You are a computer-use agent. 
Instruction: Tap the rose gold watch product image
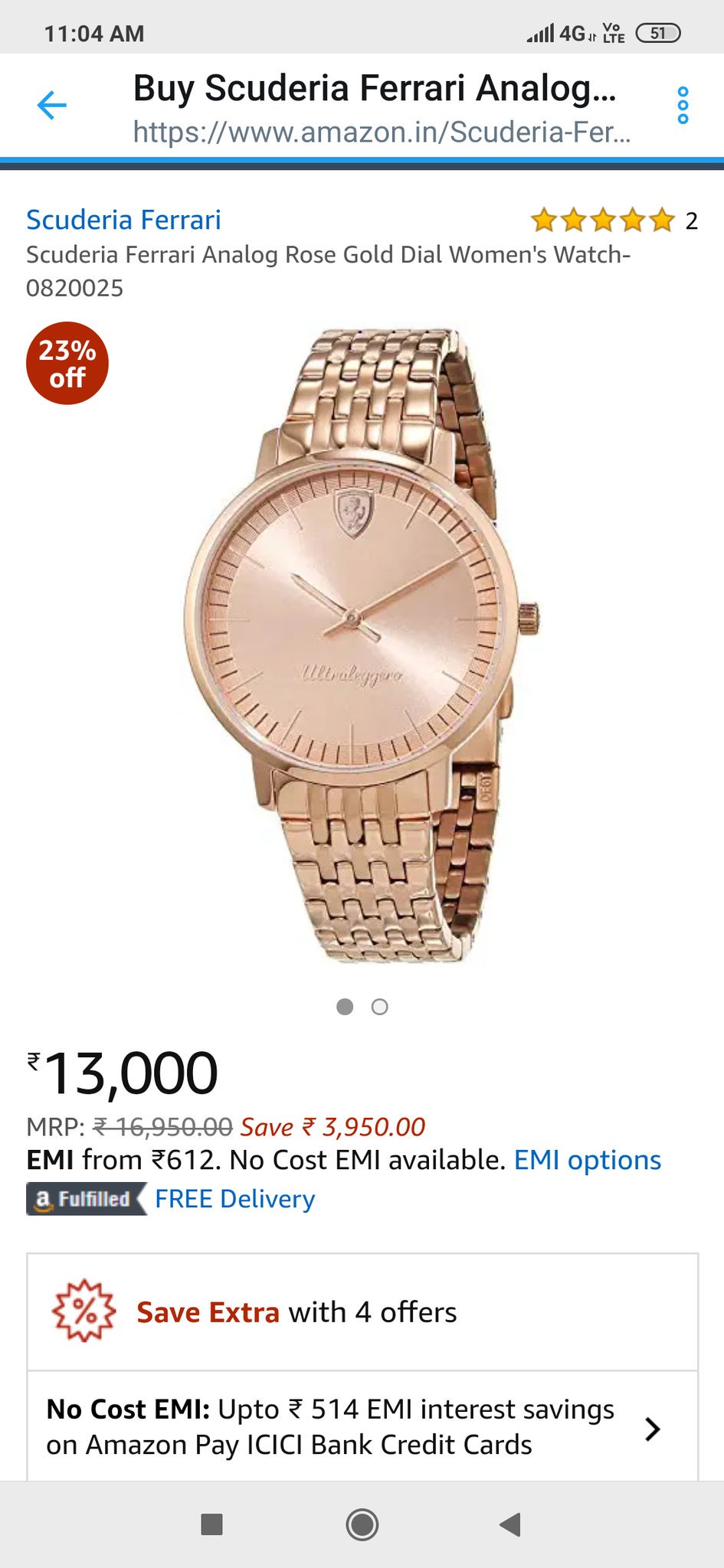(362, 645)
